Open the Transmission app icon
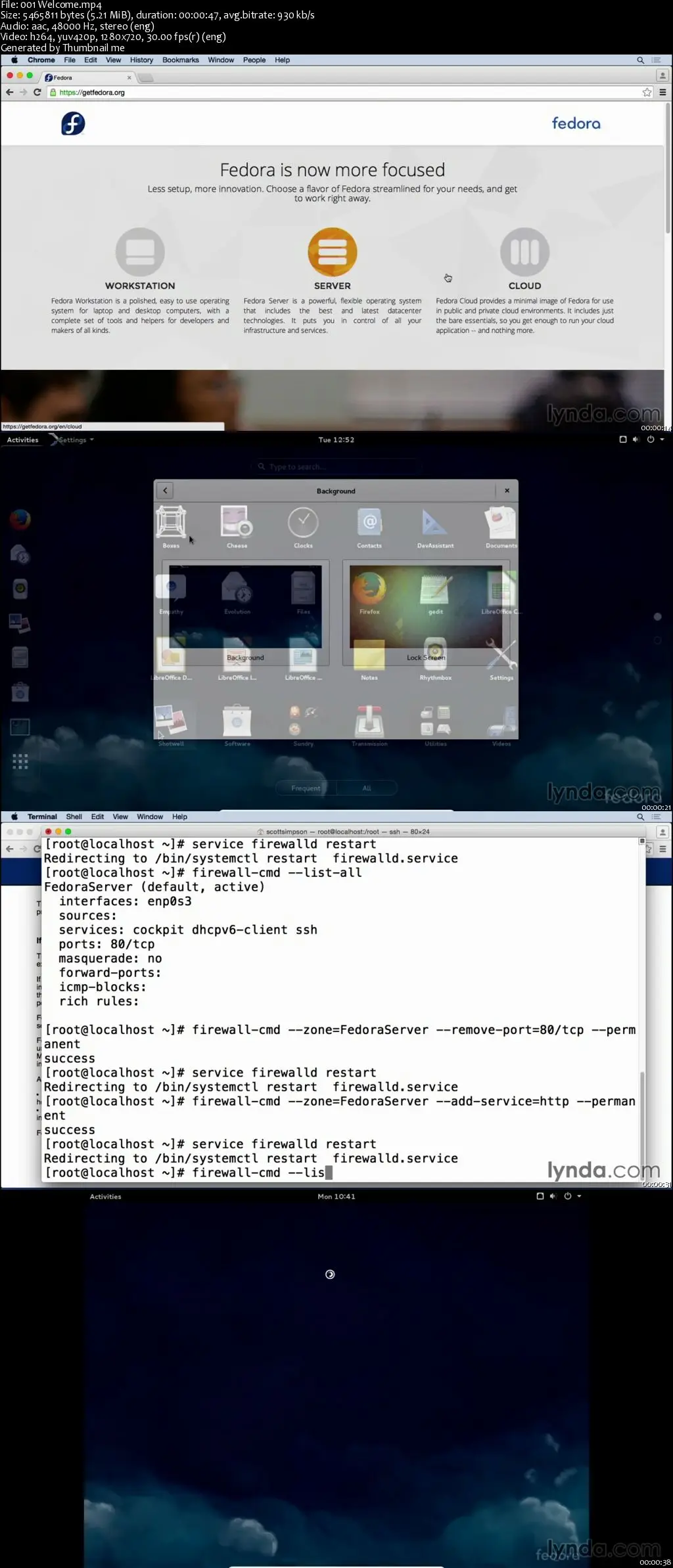The height and width of the screenshot is (1568, 673). [x=369, y=721]
